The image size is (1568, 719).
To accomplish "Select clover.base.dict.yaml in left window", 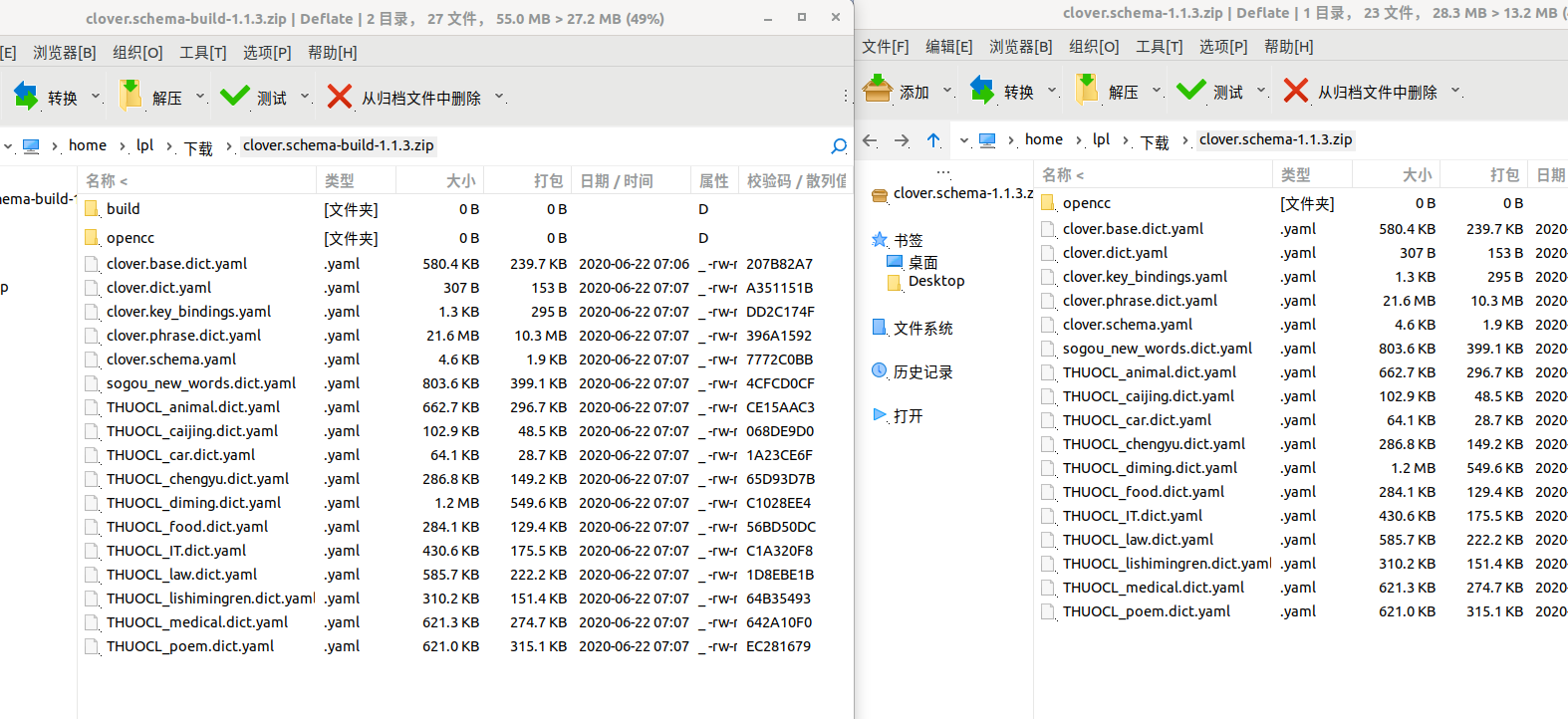I will pyautogui.click(x=177, y=264).
